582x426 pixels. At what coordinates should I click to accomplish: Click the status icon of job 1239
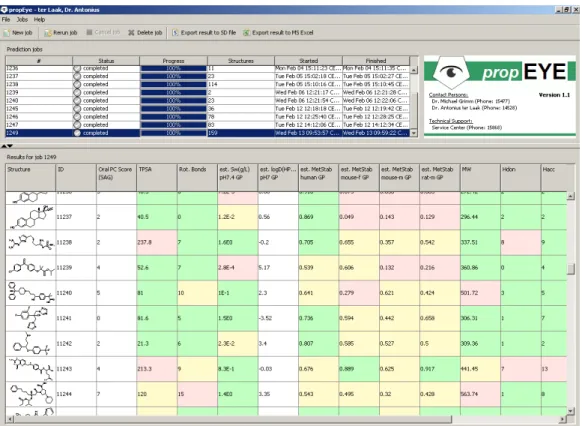77,92
